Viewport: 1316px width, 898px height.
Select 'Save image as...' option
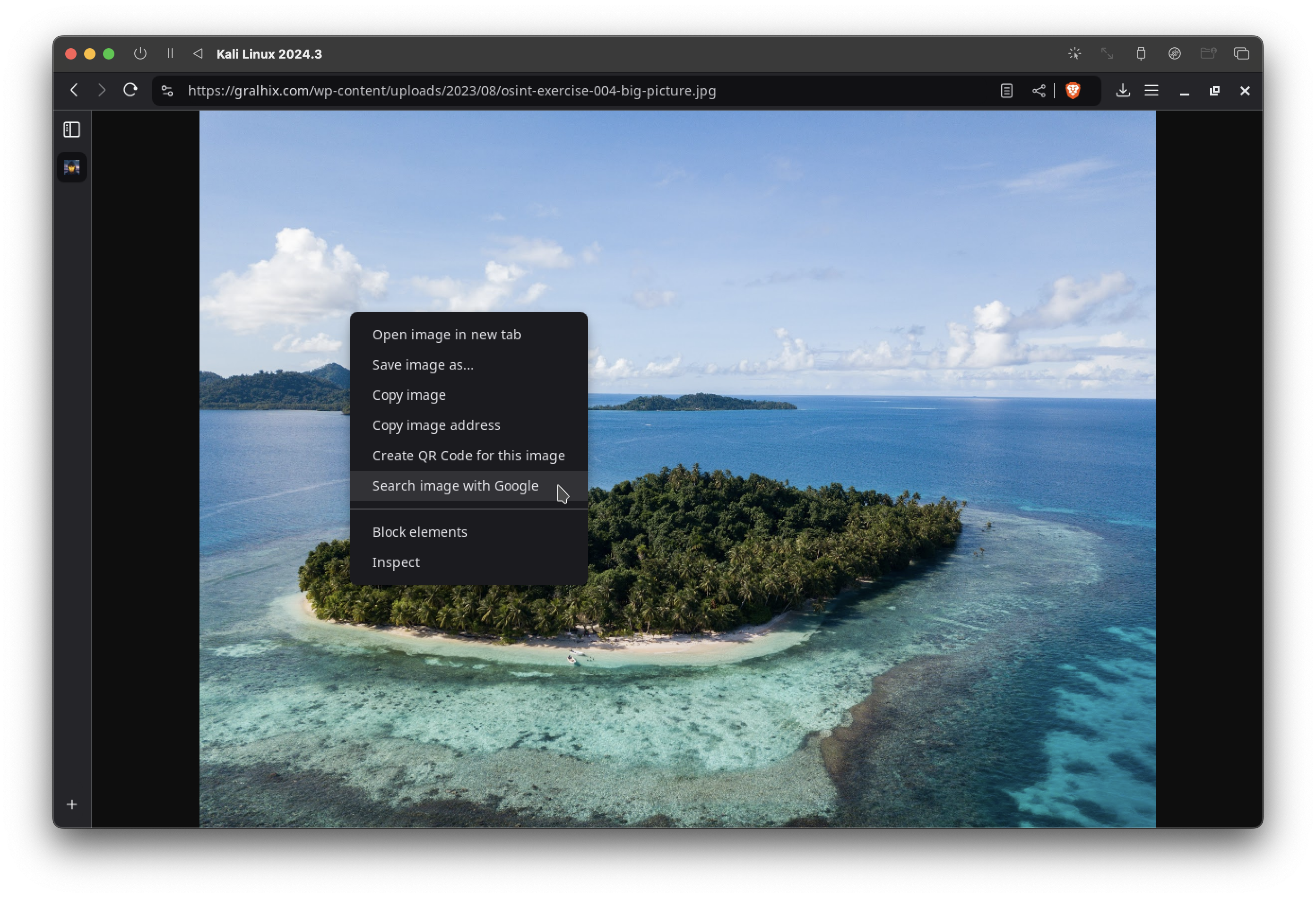[x=423, y=364]
